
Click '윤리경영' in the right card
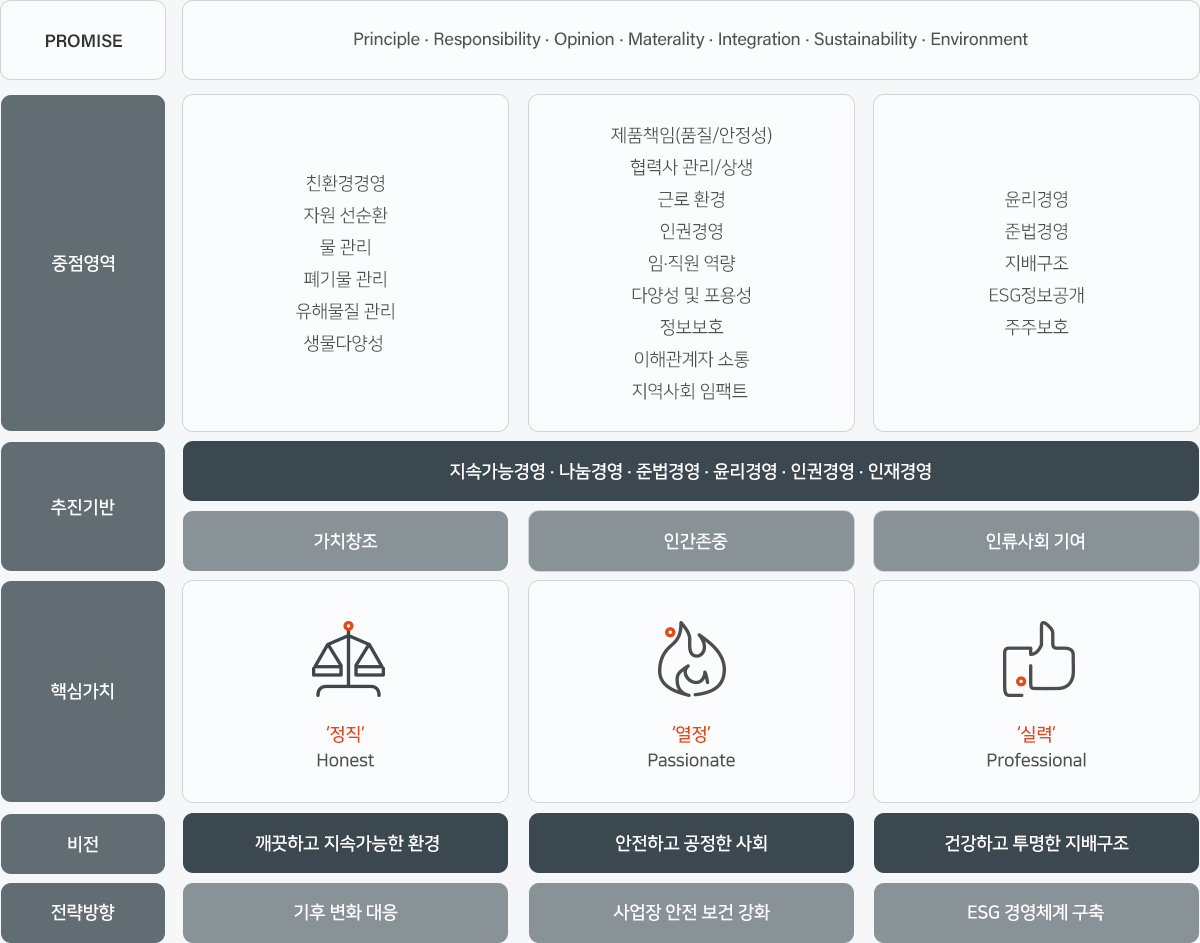(1036, 199)
